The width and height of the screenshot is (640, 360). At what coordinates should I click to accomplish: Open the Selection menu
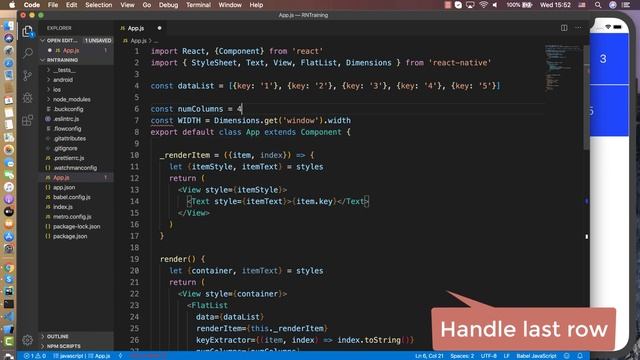pos(98,5)
